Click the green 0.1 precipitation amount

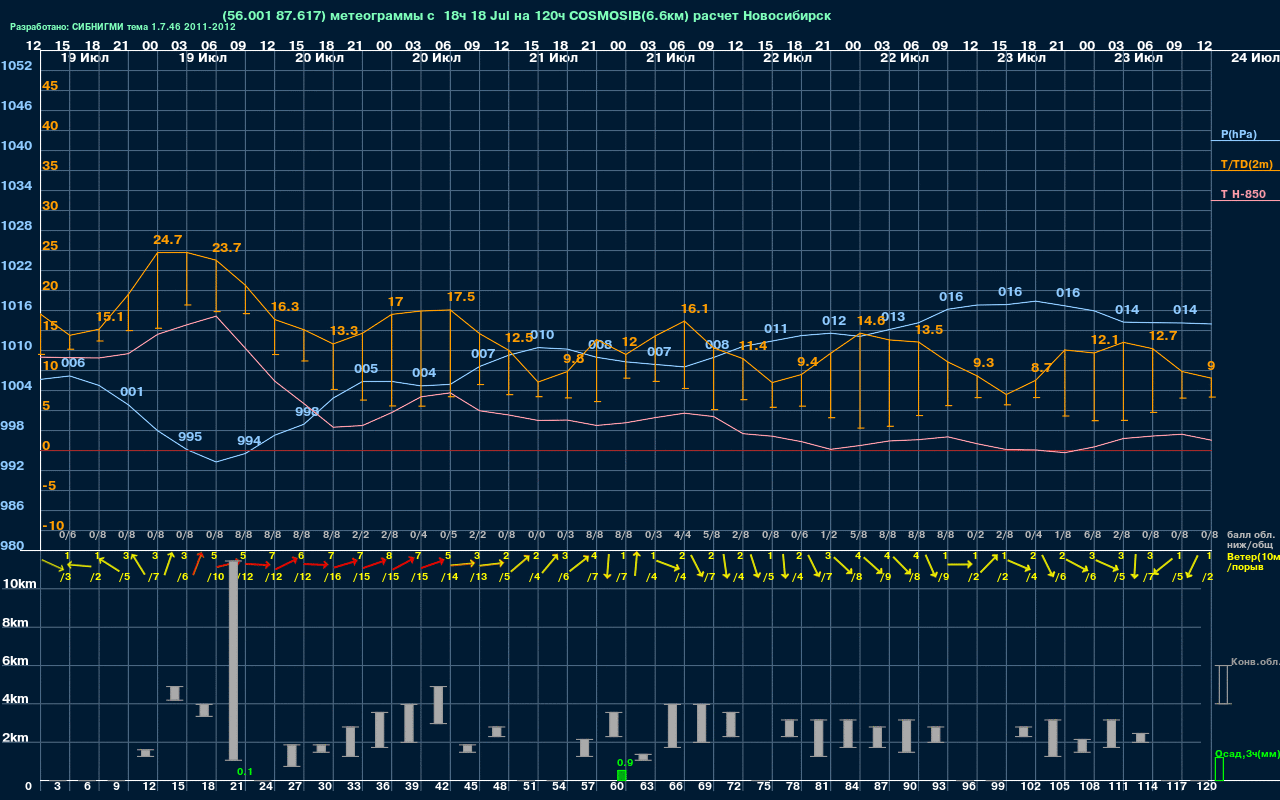click(x=245, y=771)
